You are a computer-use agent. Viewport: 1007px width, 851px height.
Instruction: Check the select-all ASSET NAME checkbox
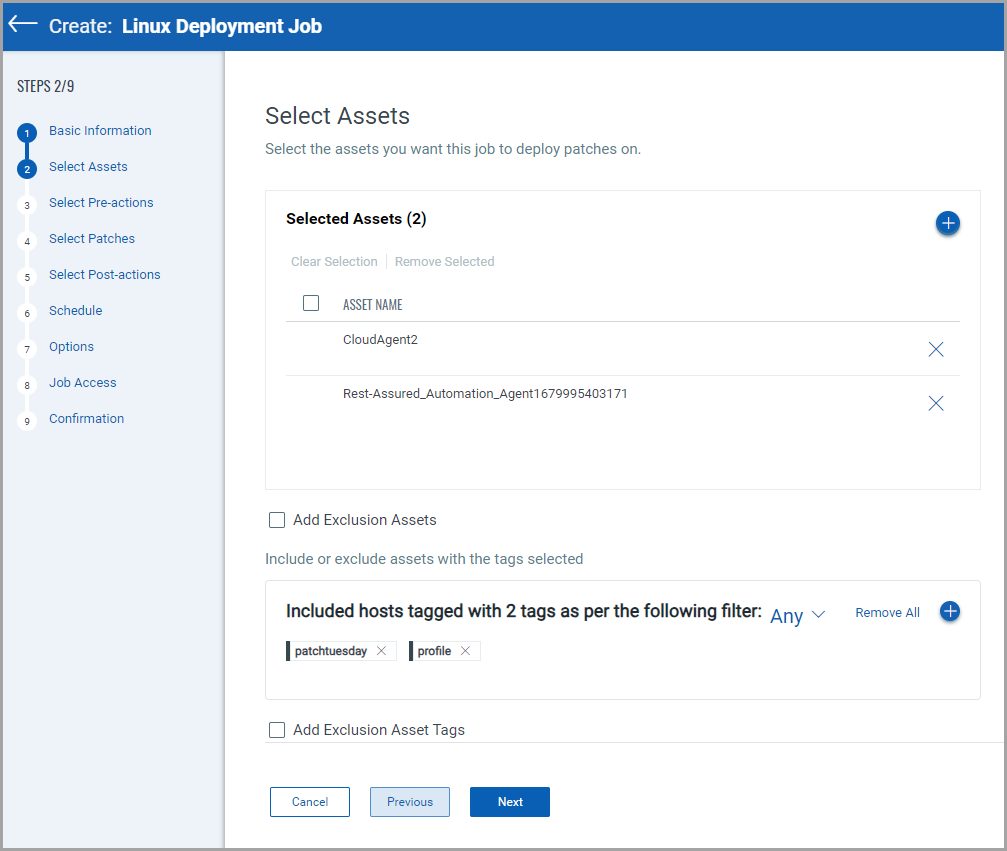[x=311, y=303]
